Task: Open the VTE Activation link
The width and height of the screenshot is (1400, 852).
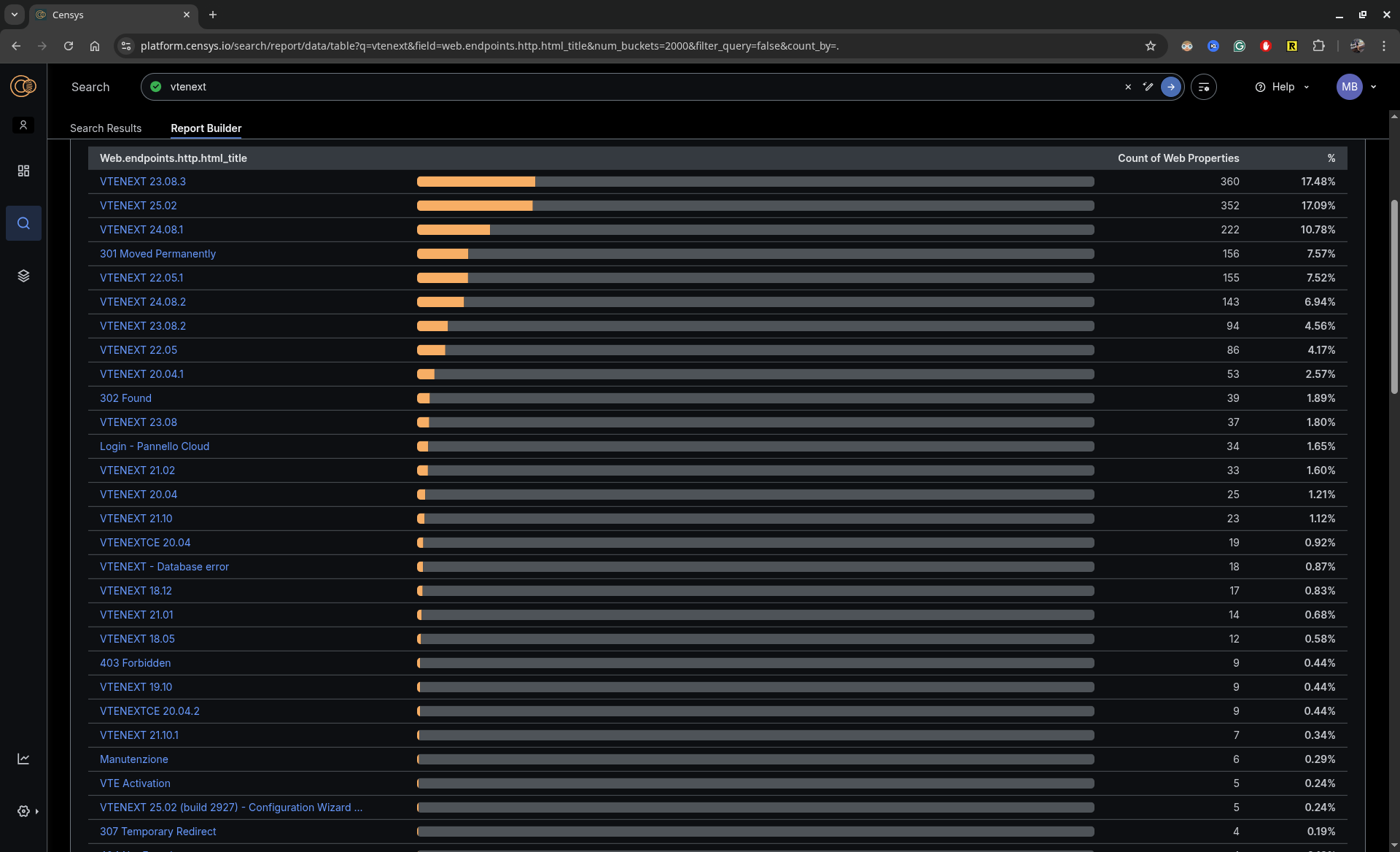Action: tap(135, 783)
